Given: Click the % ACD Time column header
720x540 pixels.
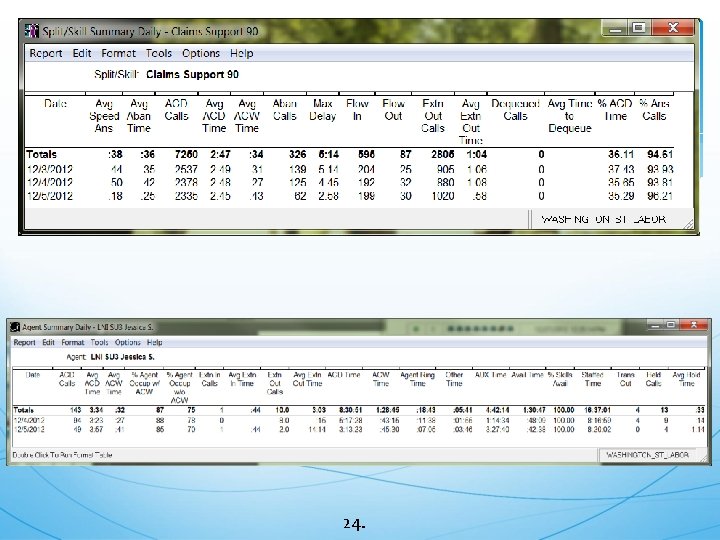Looking at the screenshot, I should (x=615, y=110).
